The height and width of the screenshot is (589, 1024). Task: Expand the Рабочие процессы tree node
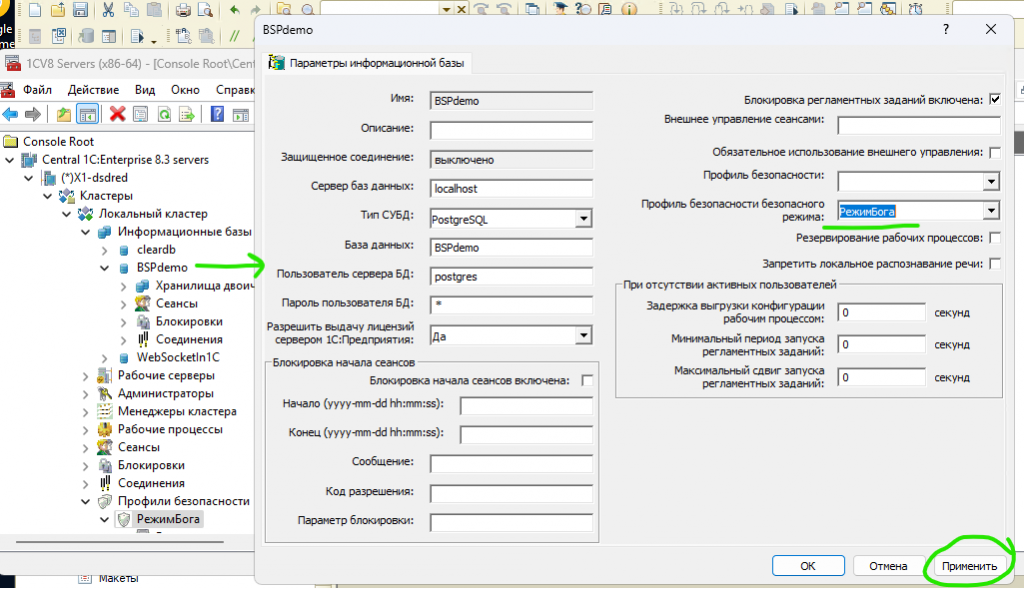[x=86, y=429]
